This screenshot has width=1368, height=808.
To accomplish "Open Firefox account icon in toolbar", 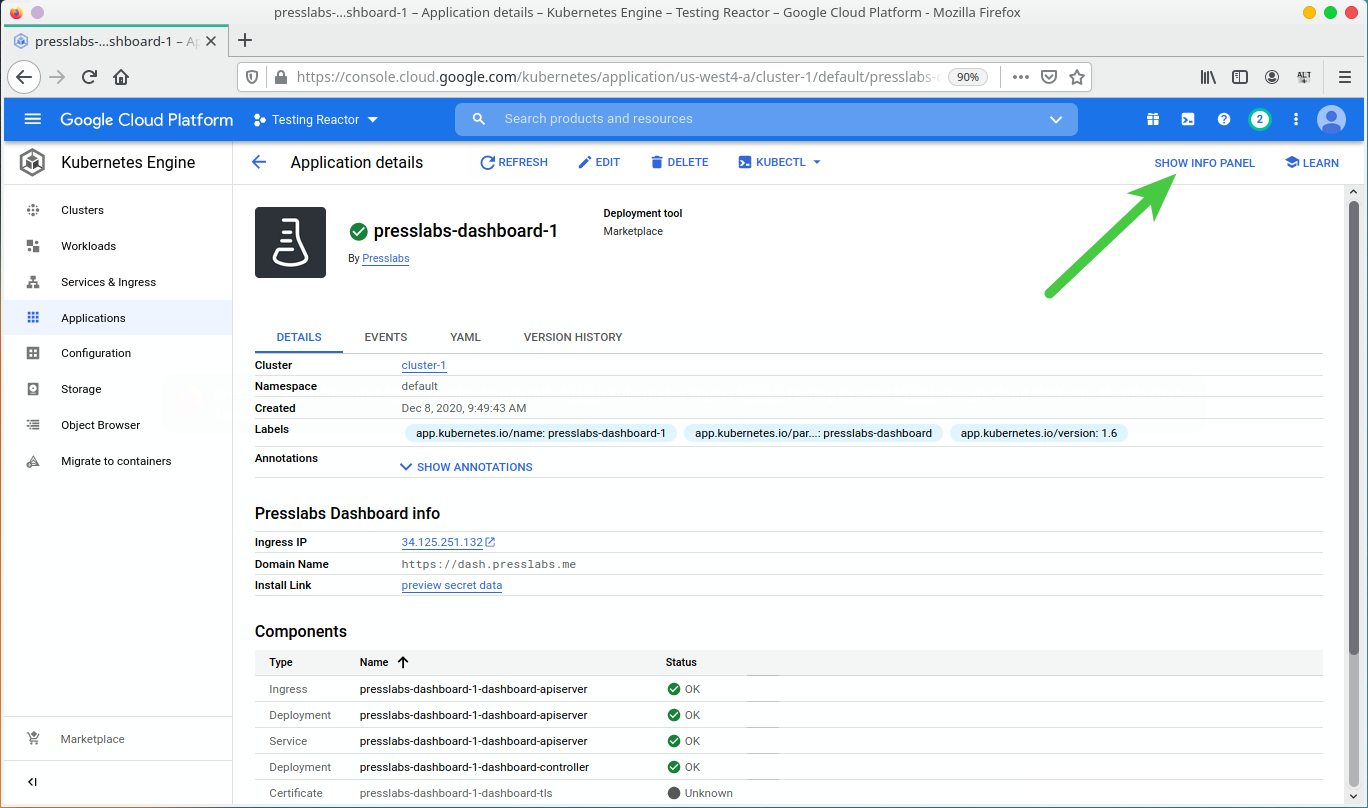I will pos(1272,77).
